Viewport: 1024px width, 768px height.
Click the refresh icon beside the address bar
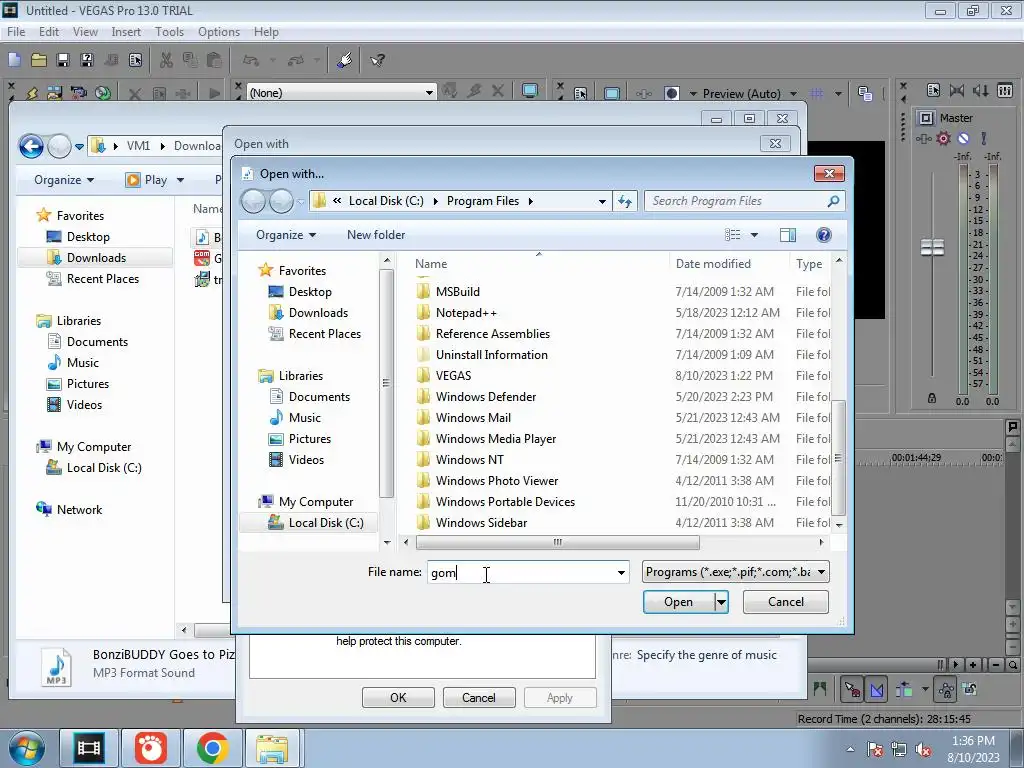coord(625,201)
